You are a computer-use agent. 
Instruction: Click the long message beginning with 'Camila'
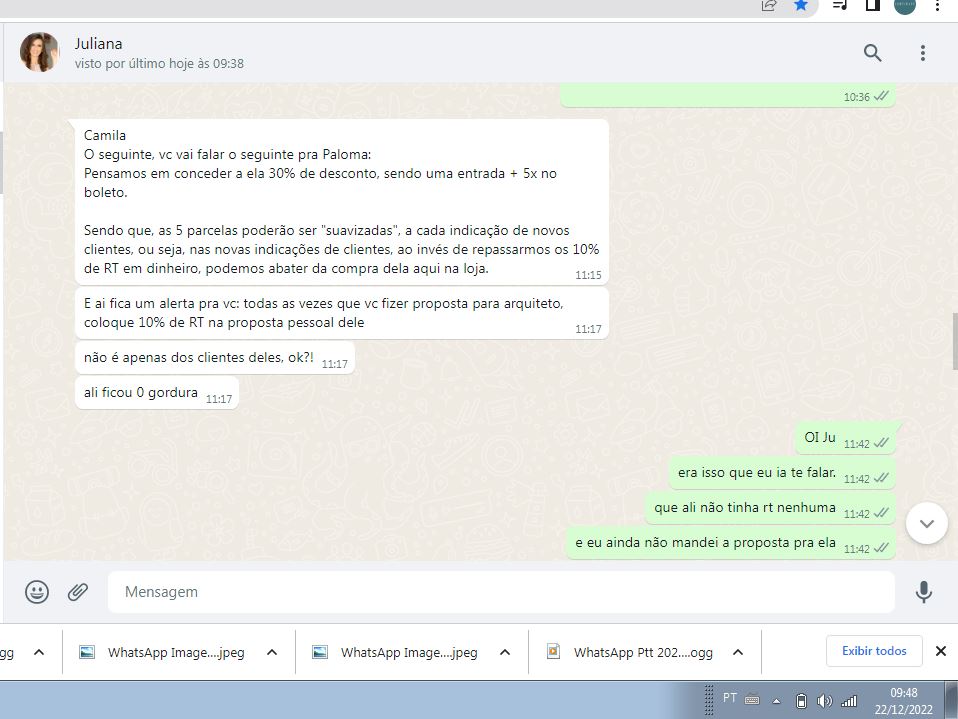click(342, 202)
